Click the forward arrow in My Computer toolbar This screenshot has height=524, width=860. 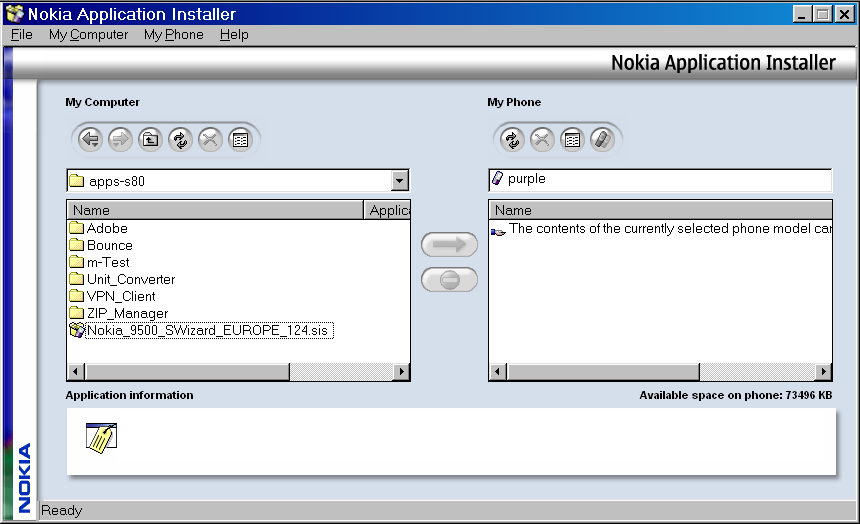pyautogui.click(x=120, y=139)
